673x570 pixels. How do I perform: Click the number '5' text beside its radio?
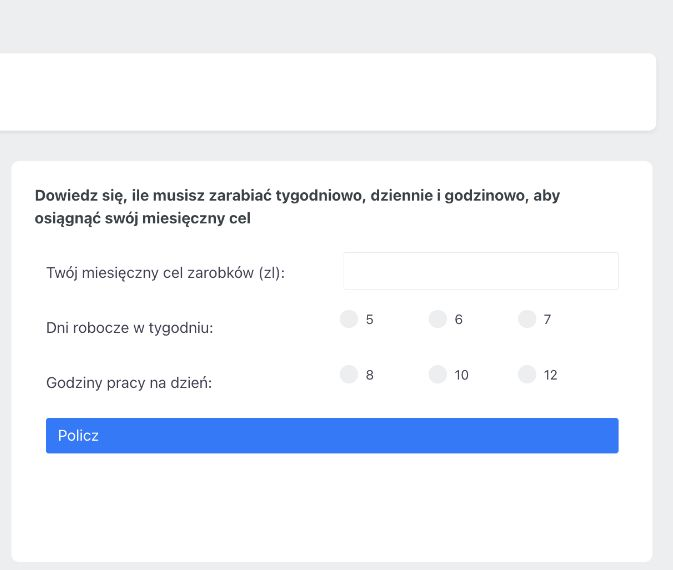pyautogui.click(x=370, y=319)
